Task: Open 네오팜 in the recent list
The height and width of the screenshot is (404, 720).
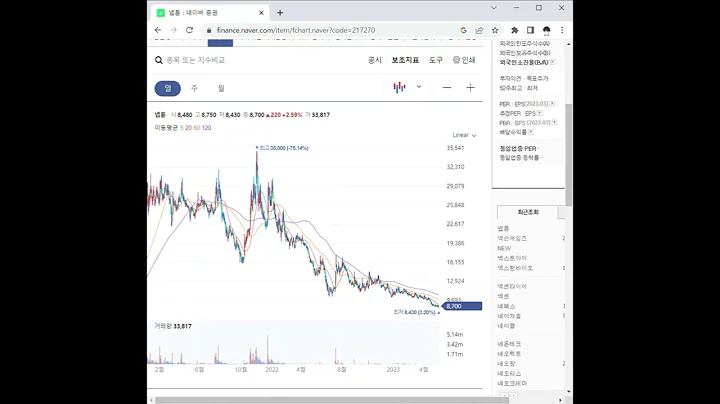Action: 506,364
